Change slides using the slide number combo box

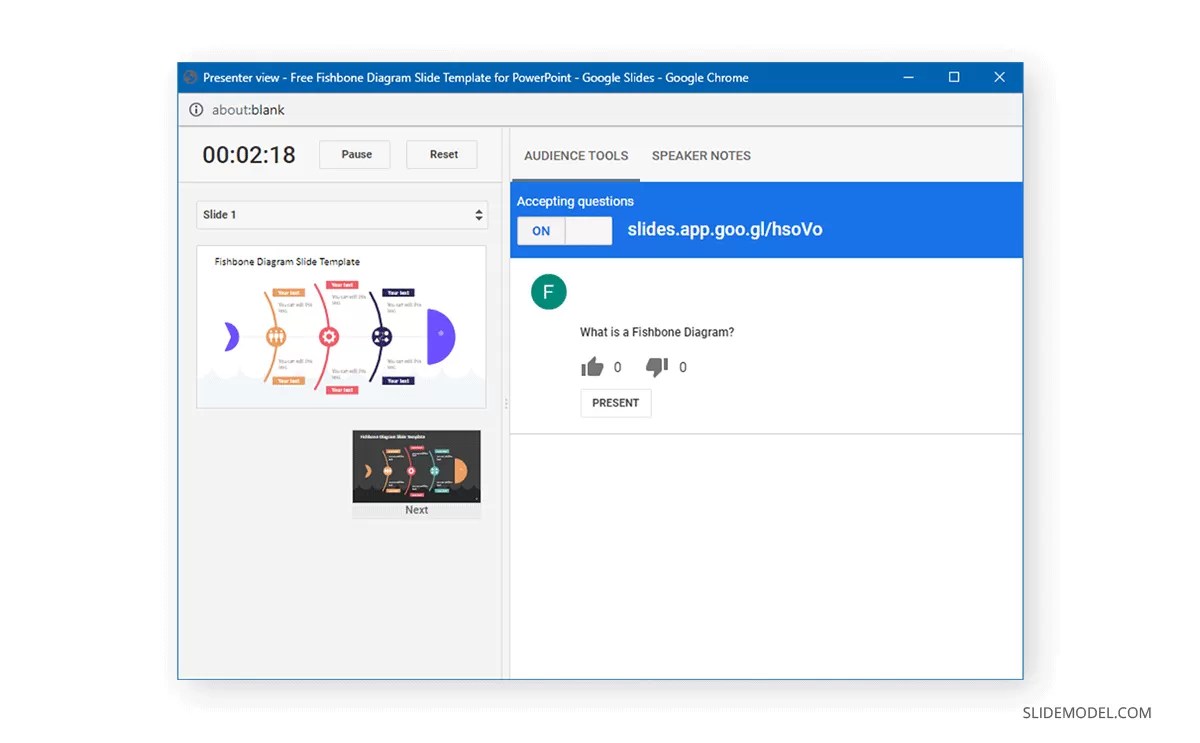pos(342,214)
